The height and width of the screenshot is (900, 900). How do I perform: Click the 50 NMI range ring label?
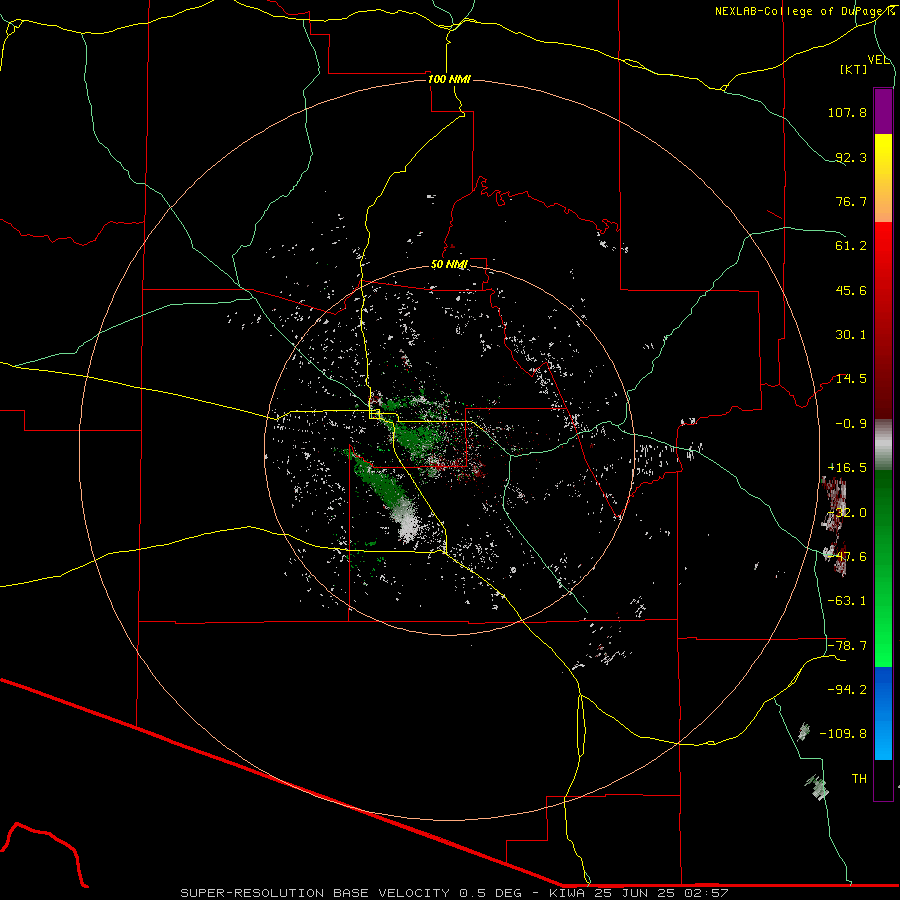[449, 265]
